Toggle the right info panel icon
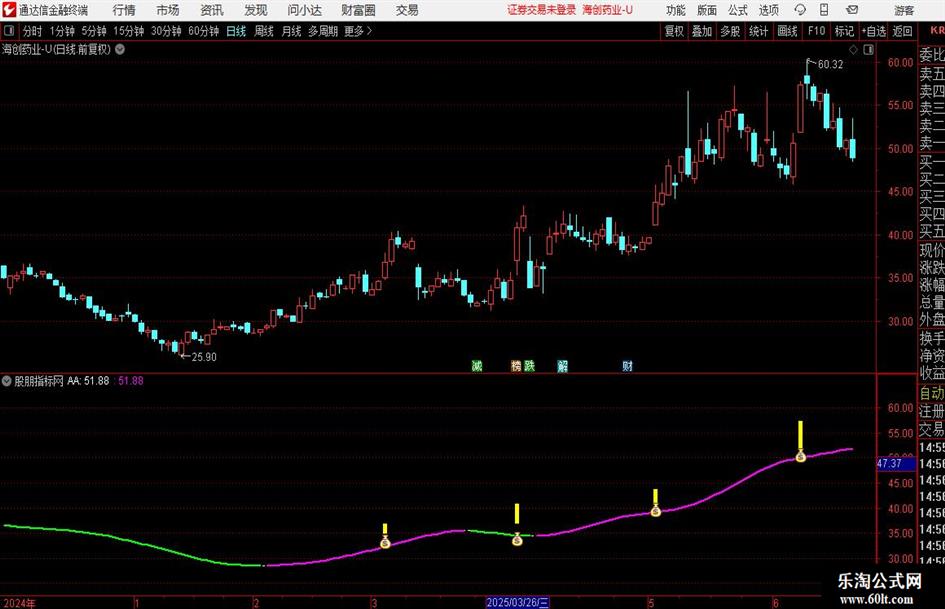The image size is (945, 609). (x=868, y=50)
